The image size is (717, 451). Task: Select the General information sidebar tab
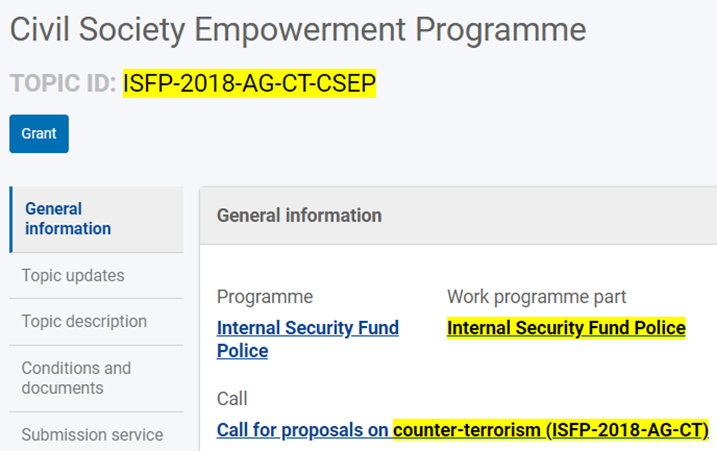coord(68,219)
